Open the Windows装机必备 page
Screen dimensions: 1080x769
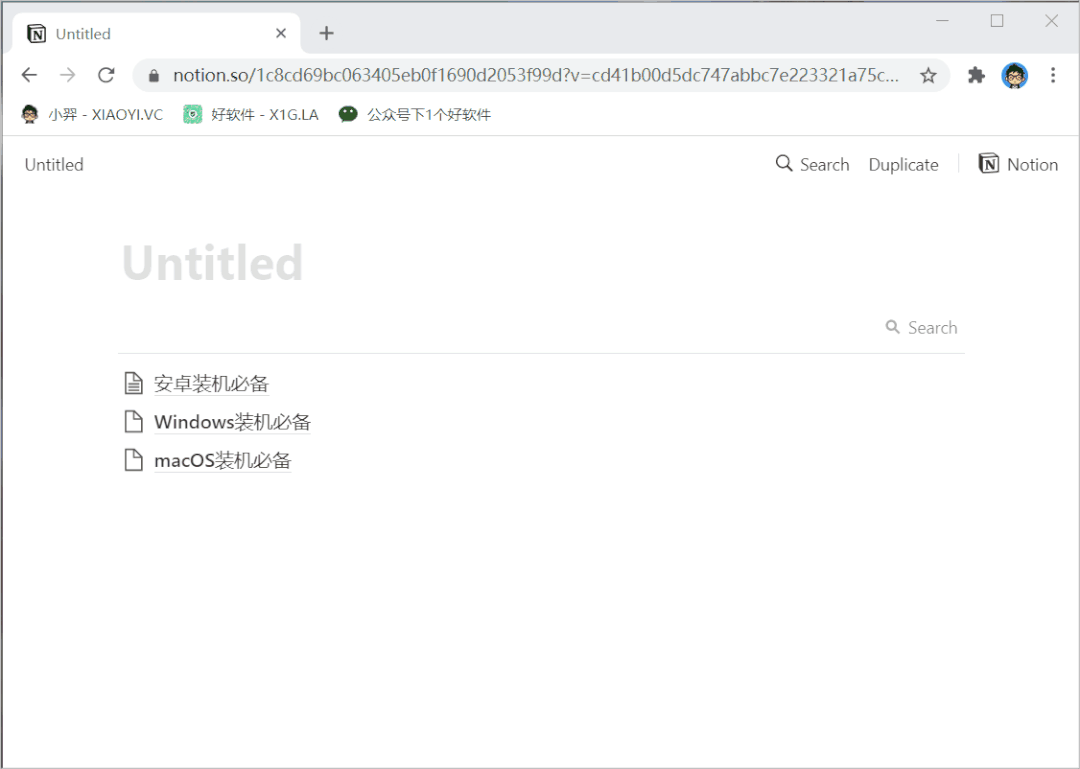[233, 422]
